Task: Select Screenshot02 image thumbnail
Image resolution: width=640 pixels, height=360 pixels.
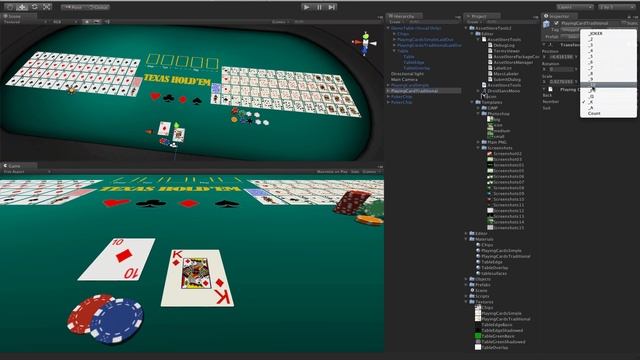Action: 490,154
